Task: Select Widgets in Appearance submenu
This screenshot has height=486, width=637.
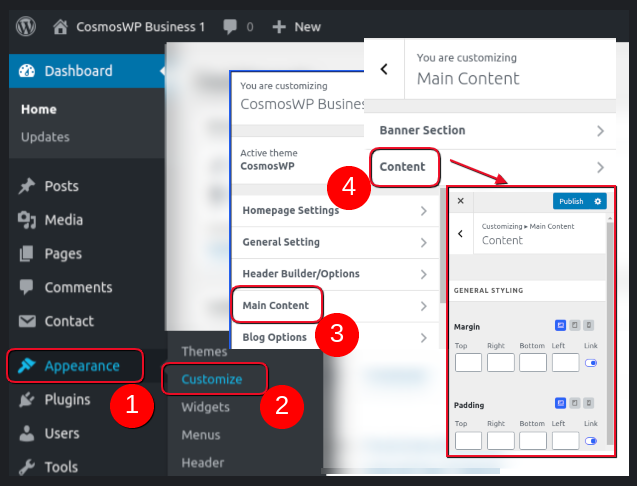Action: (206, 407)
